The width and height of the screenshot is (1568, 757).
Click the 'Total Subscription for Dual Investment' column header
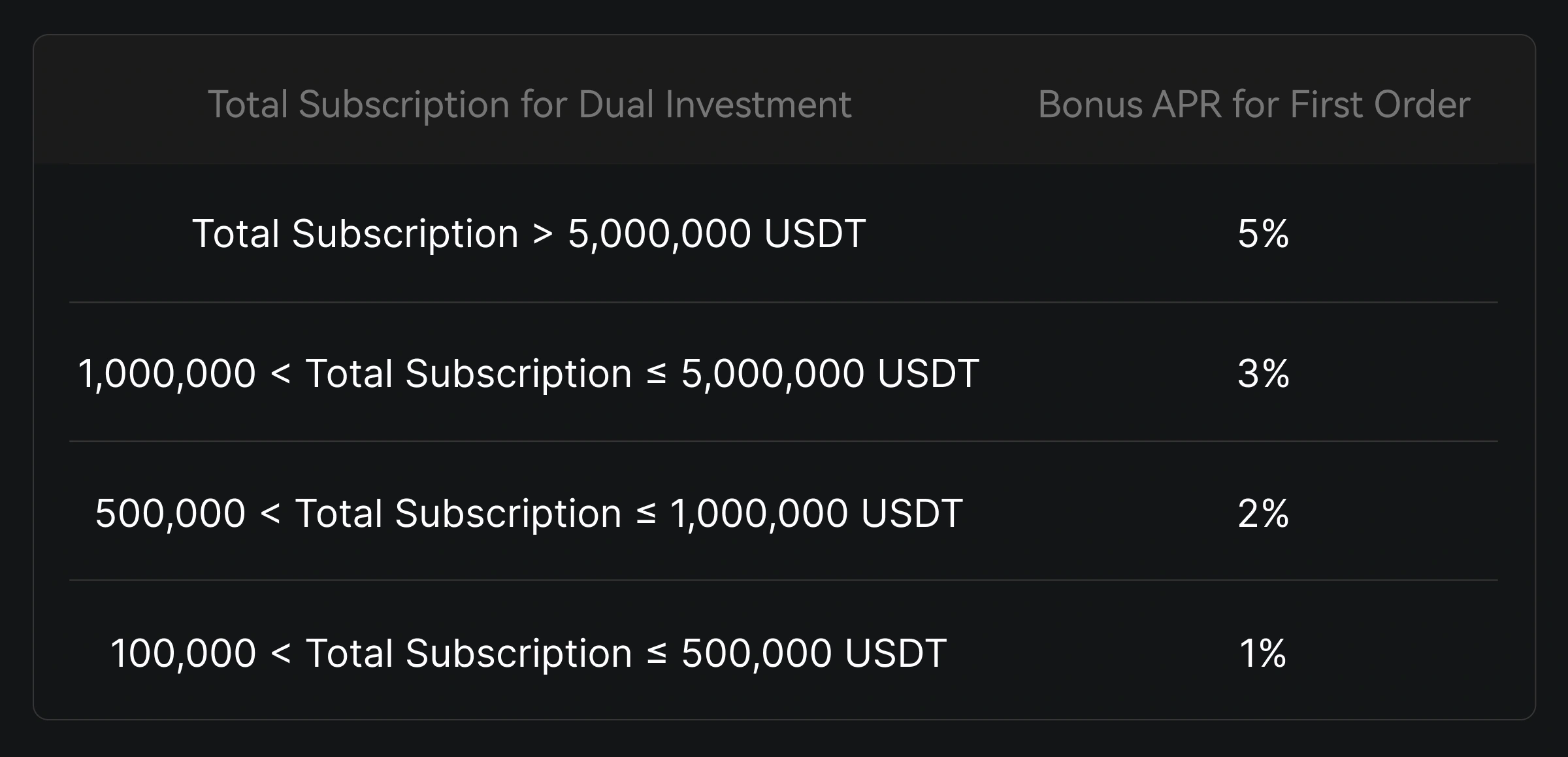(529, 105)
